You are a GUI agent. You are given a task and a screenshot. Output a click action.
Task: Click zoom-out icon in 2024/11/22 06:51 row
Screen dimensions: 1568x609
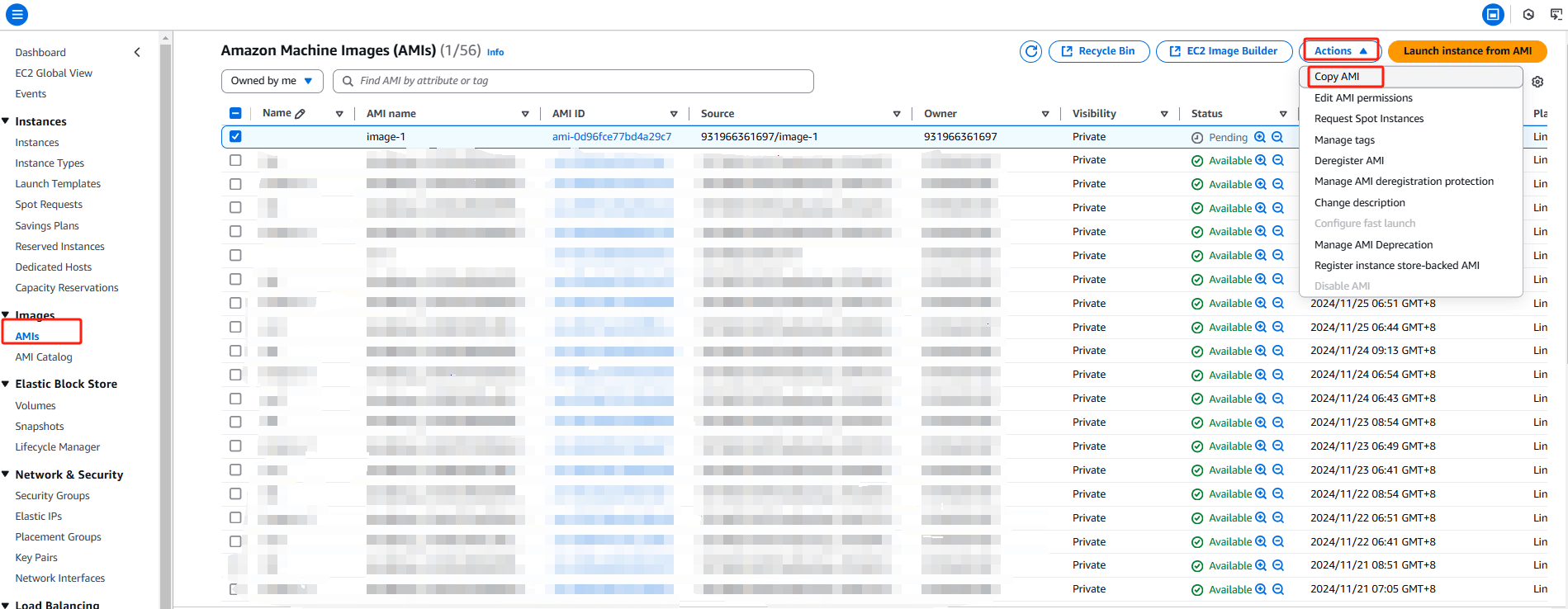[x=1278, y=517]
